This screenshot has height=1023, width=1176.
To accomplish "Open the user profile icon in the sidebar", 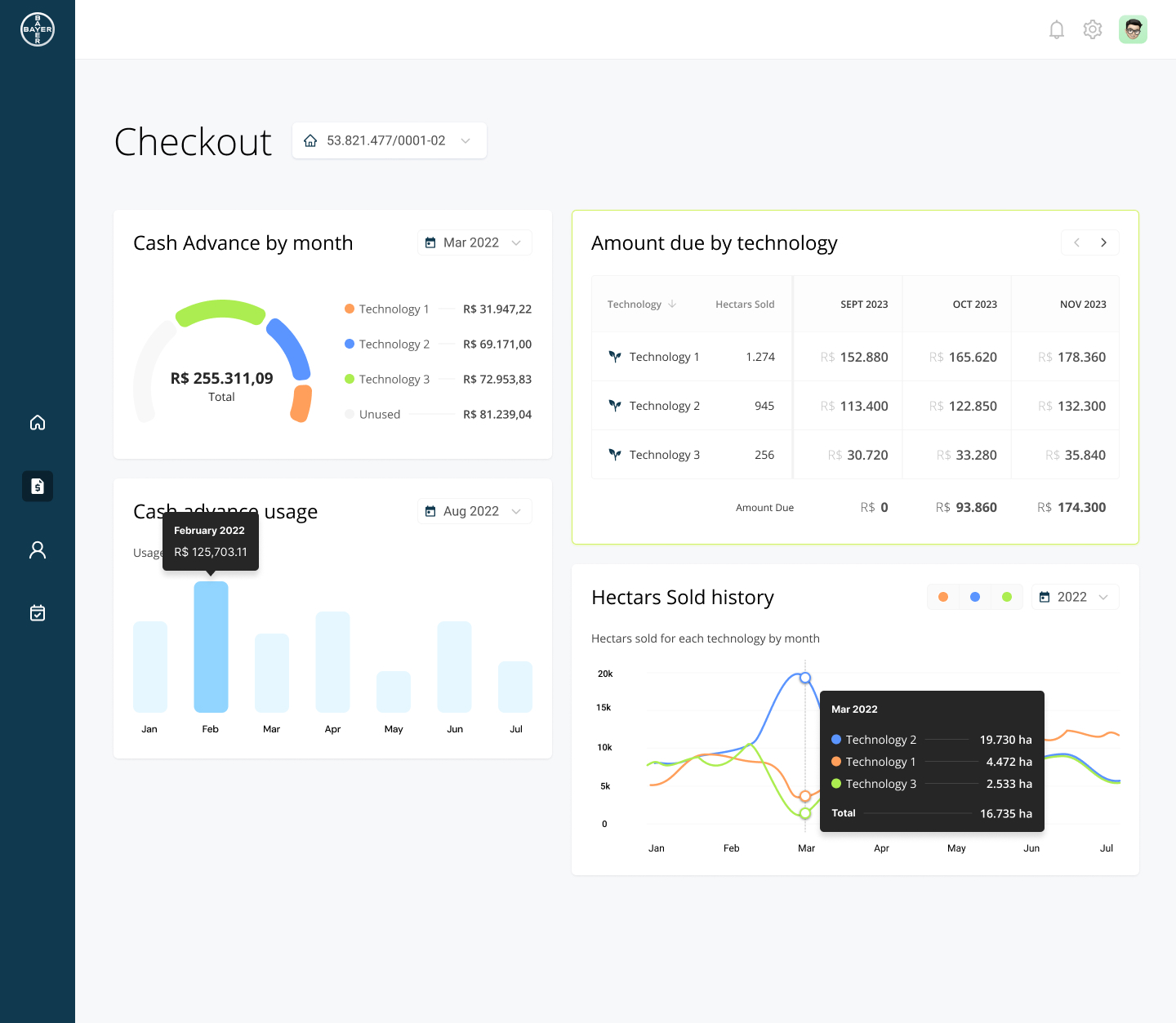I will 38,549.
